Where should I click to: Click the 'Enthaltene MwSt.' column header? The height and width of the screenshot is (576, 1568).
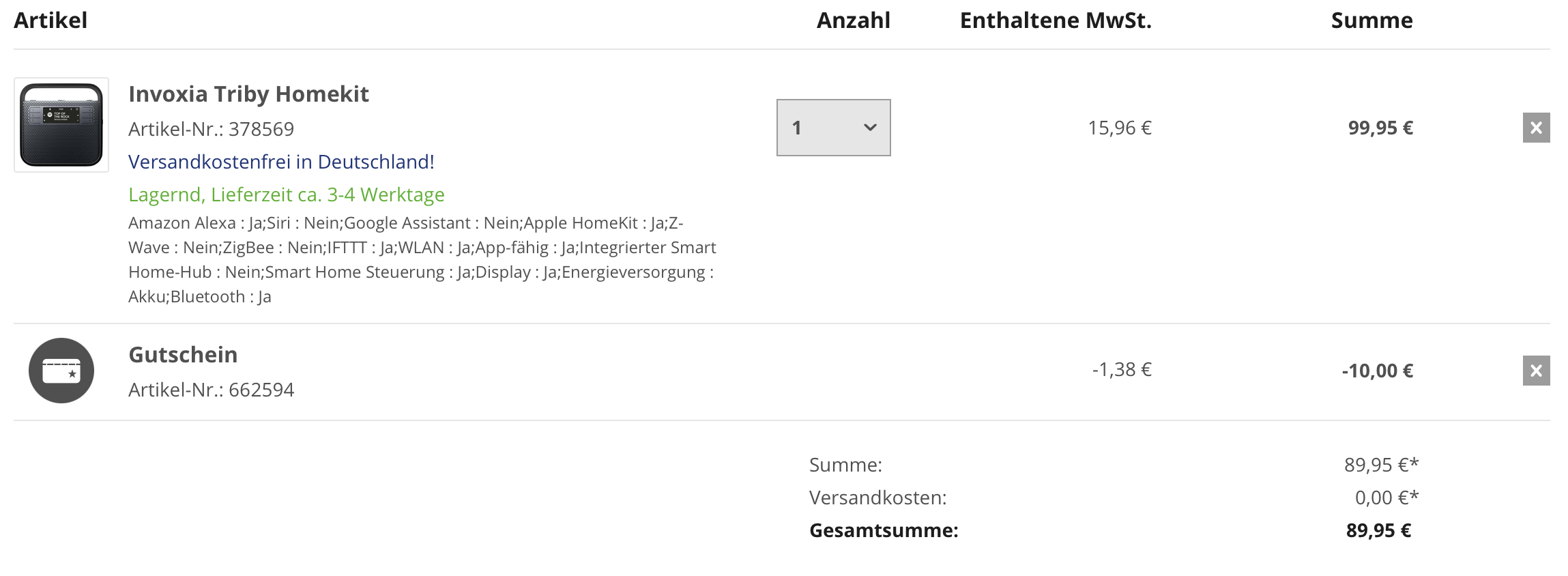click(1055, 20)
